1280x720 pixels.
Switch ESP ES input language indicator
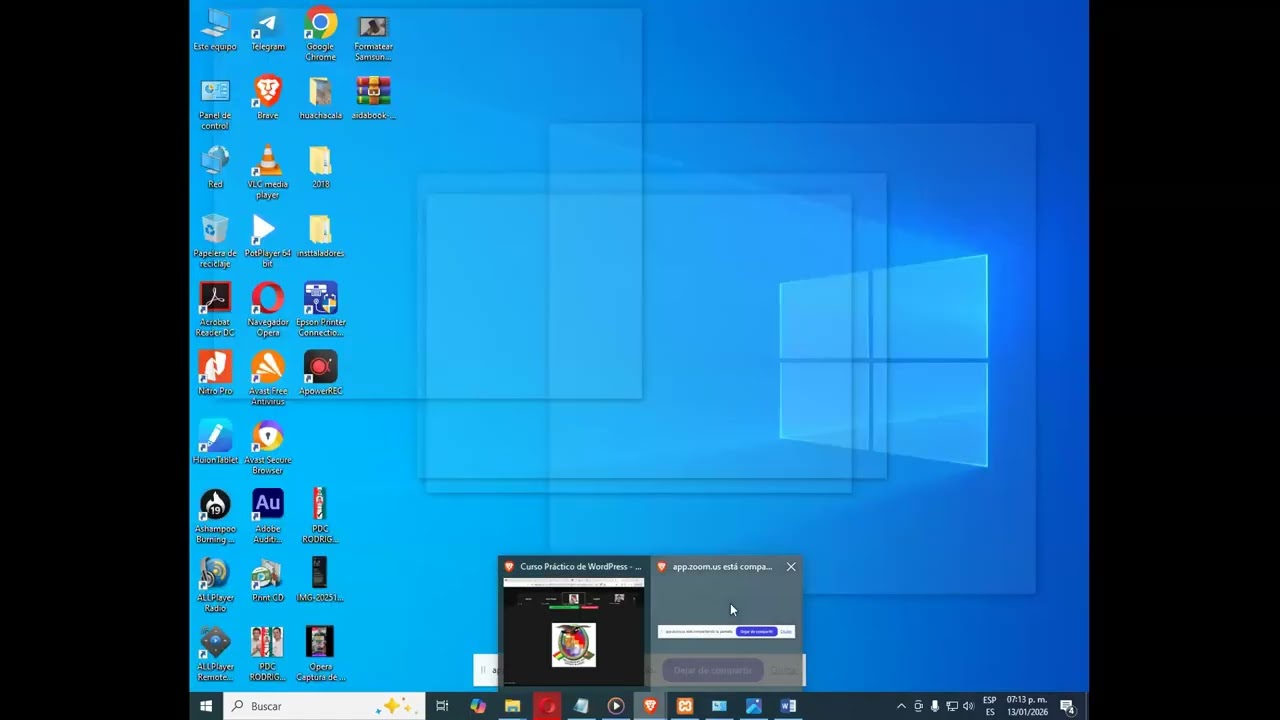tap(990, 706)
